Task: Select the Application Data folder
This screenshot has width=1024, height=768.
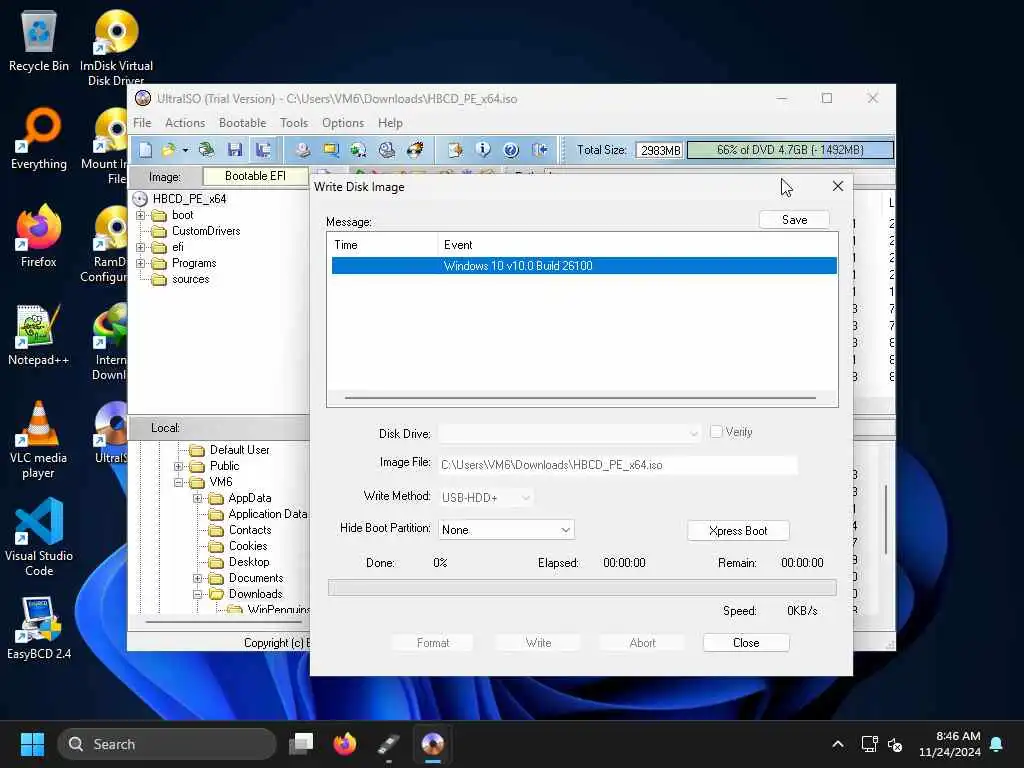Action: pyautogui.click(x=267, y=514)
